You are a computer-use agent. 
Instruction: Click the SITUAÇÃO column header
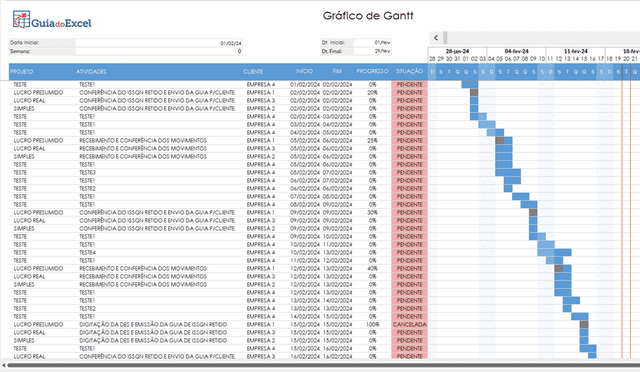pos(409,71)
